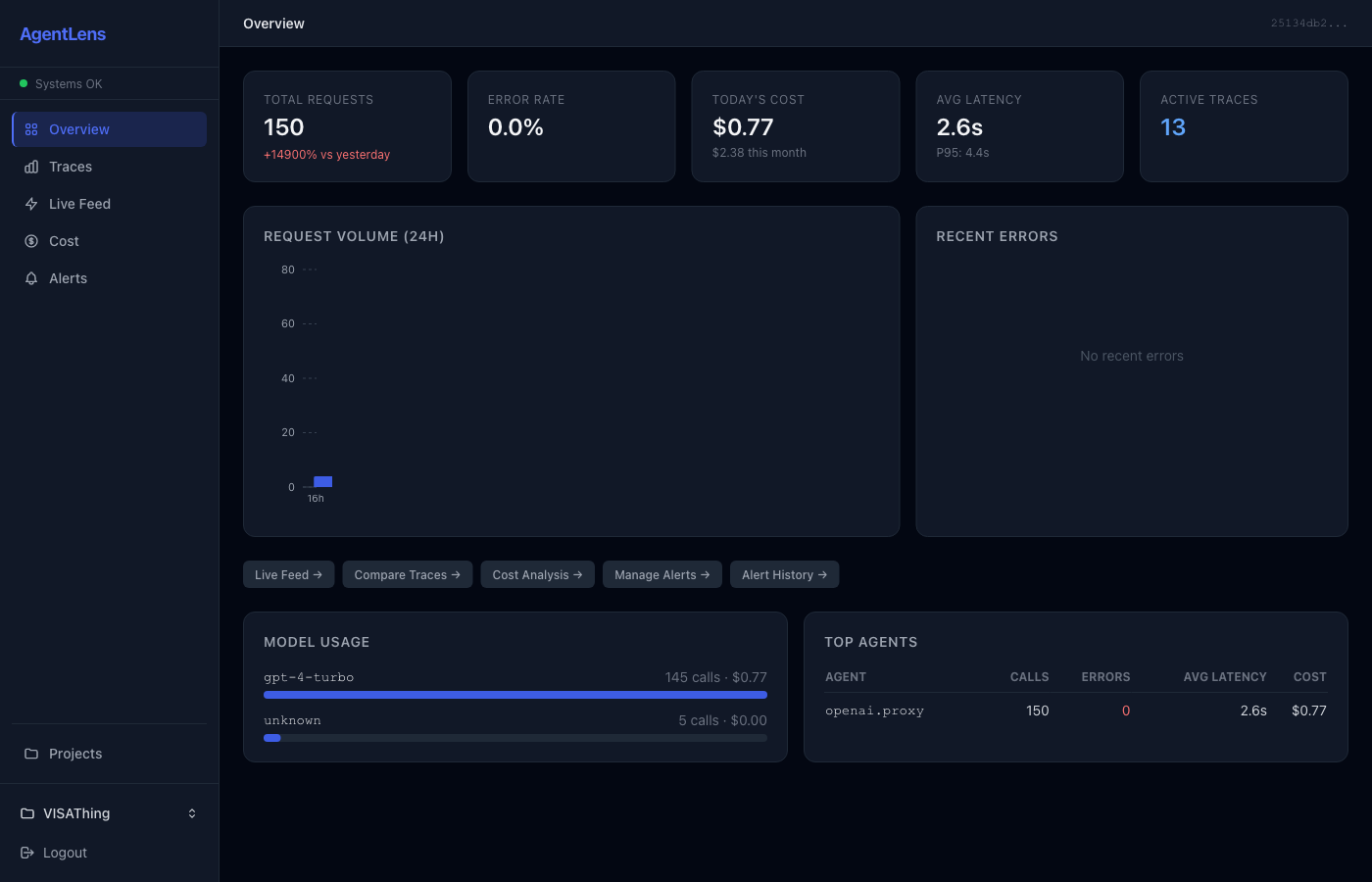
Task: Click the unknown model name
Action: point(292,720)
